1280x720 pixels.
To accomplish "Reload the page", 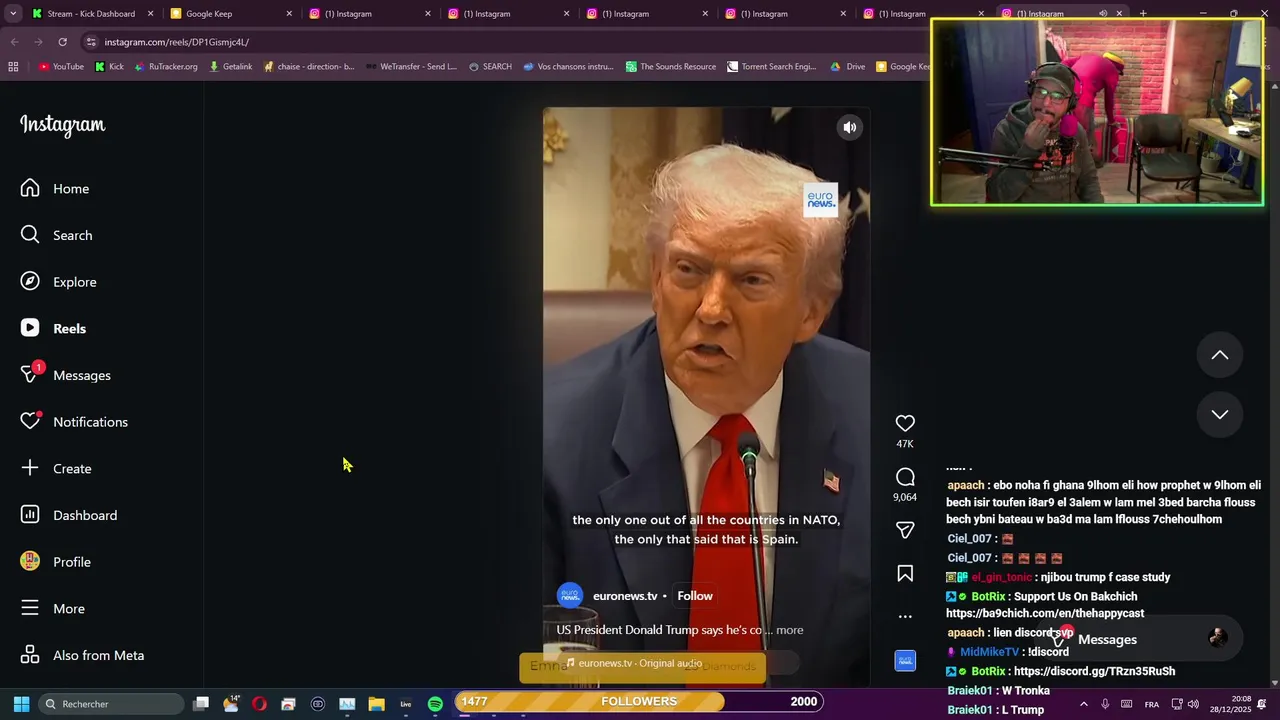I will point(62,42).
